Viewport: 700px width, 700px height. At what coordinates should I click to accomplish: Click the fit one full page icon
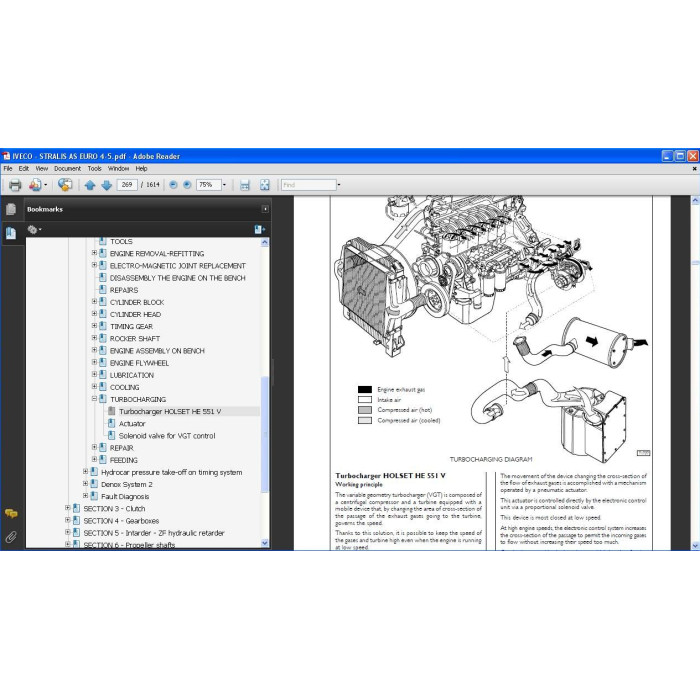click(x=265, y=185)
